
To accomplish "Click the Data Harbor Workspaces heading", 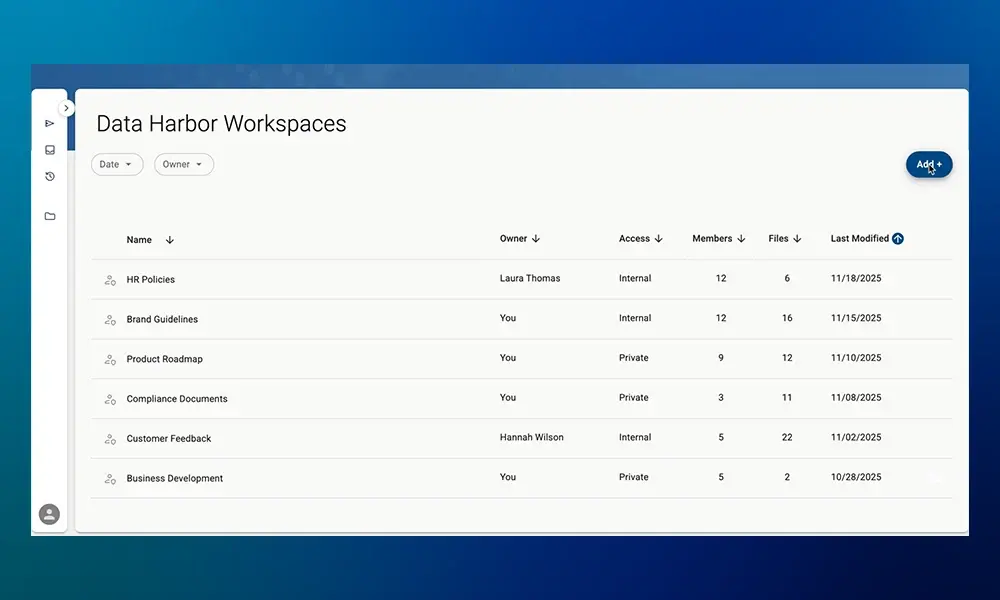I will tap(221, 123).
